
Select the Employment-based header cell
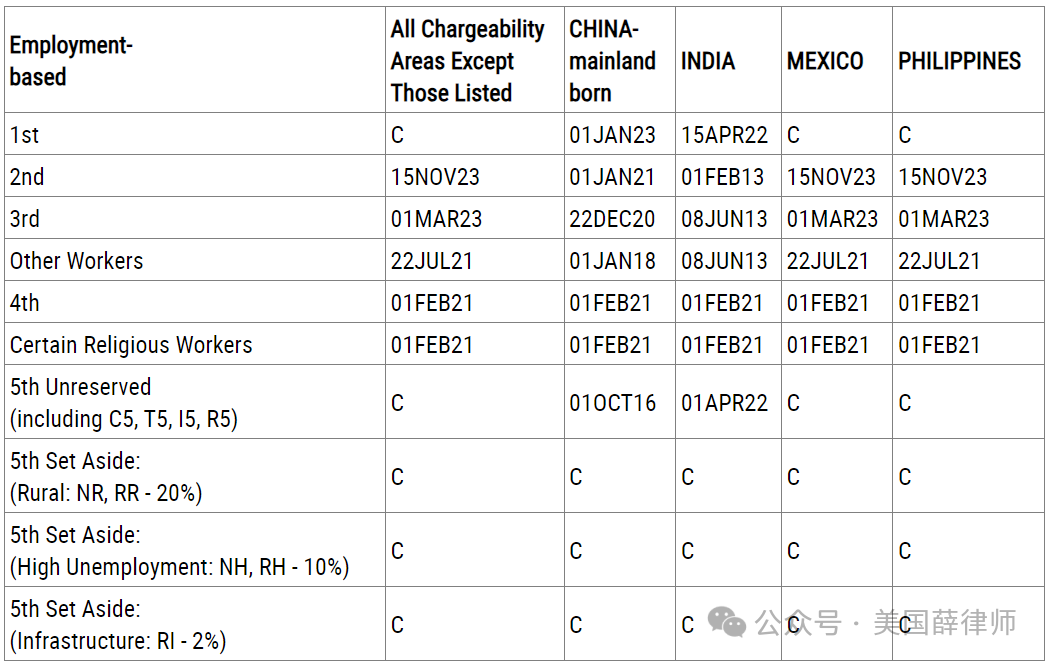(x=71, y=61)
